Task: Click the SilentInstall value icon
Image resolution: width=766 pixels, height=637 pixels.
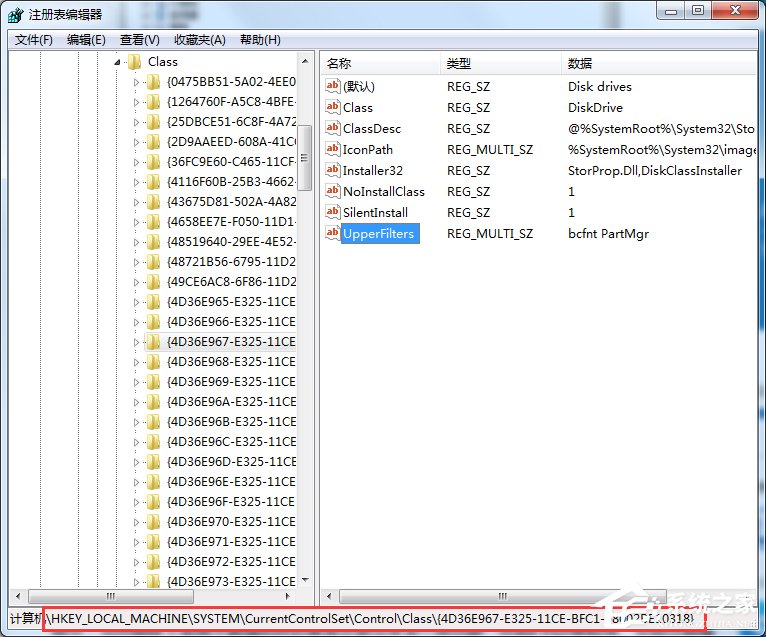Action: tap(333, 212)
